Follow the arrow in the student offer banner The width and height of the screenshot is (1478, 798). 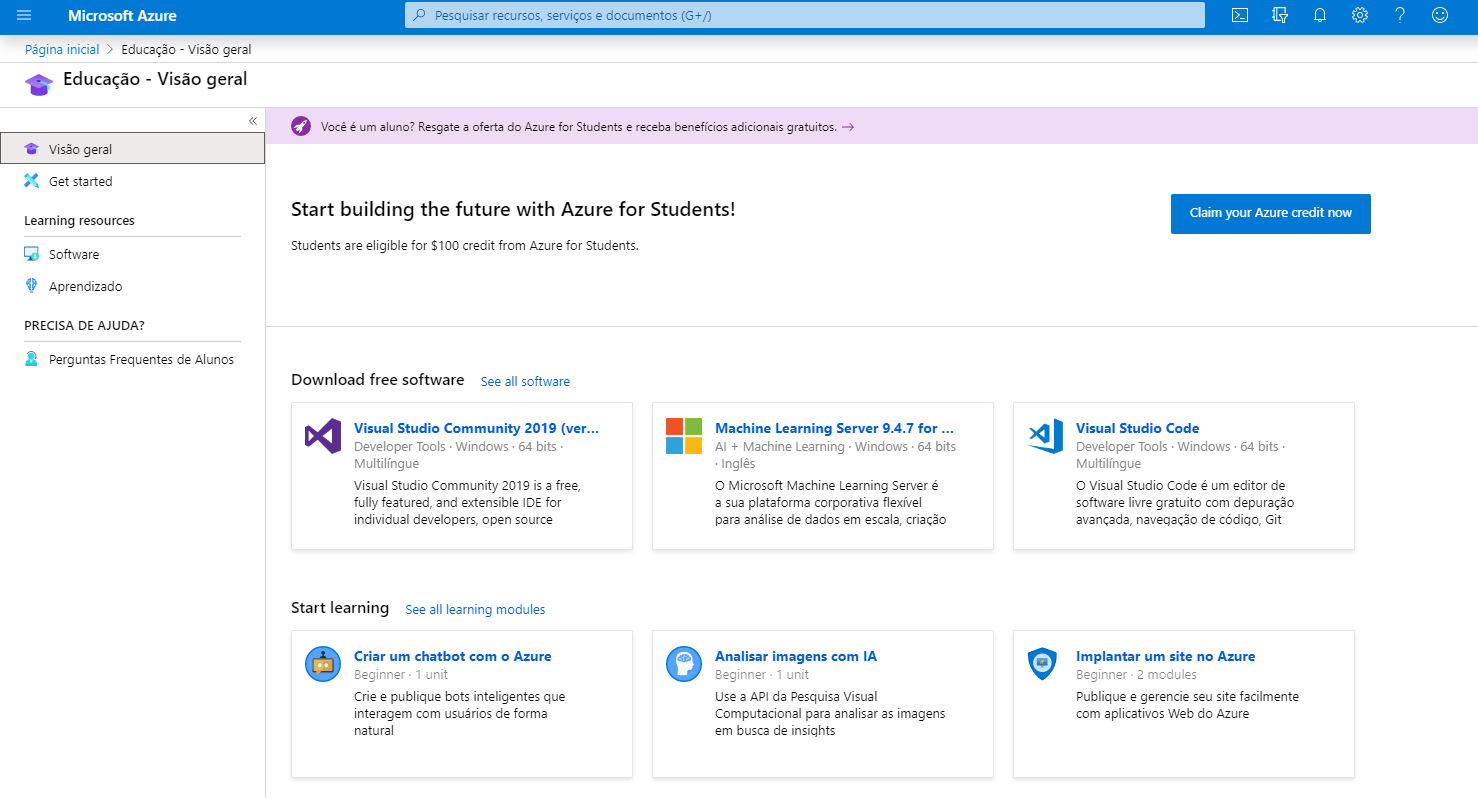coord(848,127)
